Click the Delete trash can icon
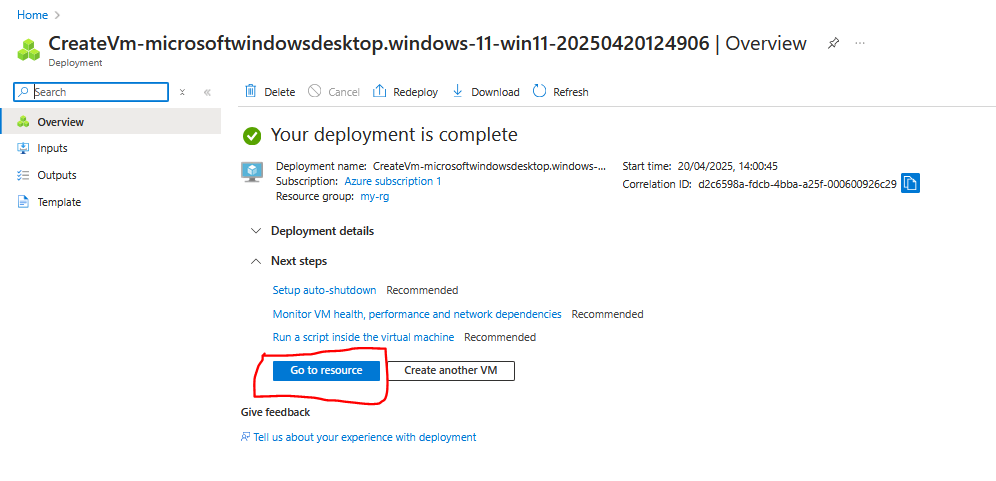Image resolution: width=996 pixels, height=481 pixels. pos(251,91)
